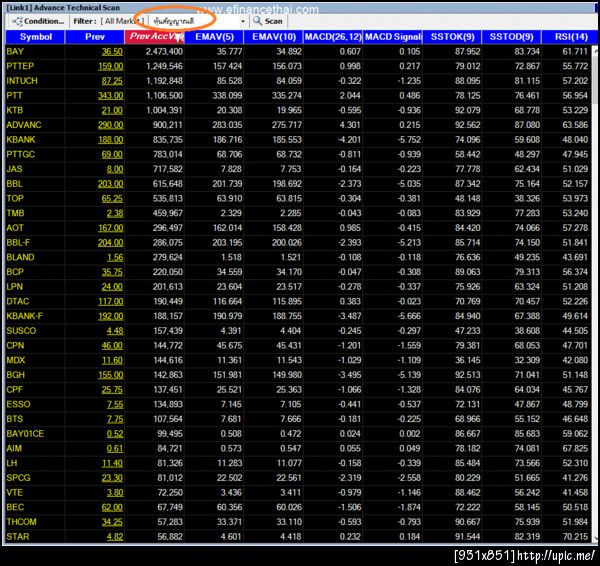Image resolution: width=600 pixels, height=566 pixels.
Task: Sort by the Prev column header
Action: (x=95, y=37)
